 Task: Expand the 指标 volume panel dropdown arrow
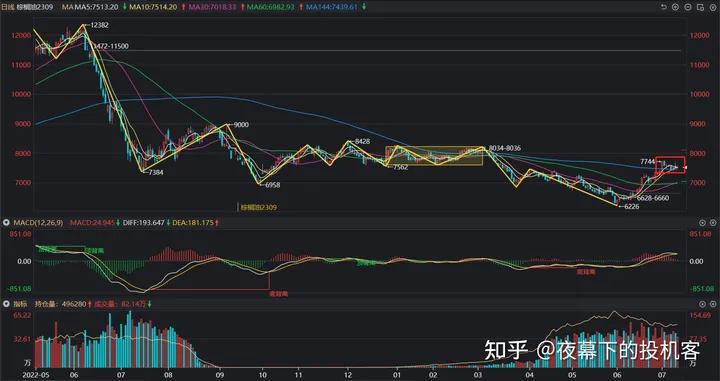coord(6,304)
